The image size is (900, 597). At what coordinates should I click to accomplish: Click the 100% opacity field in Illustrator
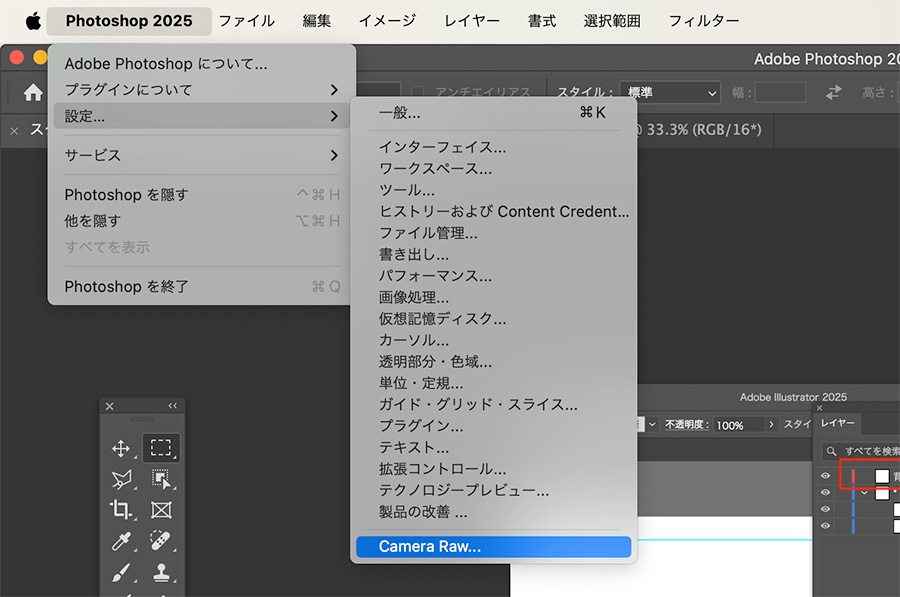pyautogui.click(x=739, y=425)
